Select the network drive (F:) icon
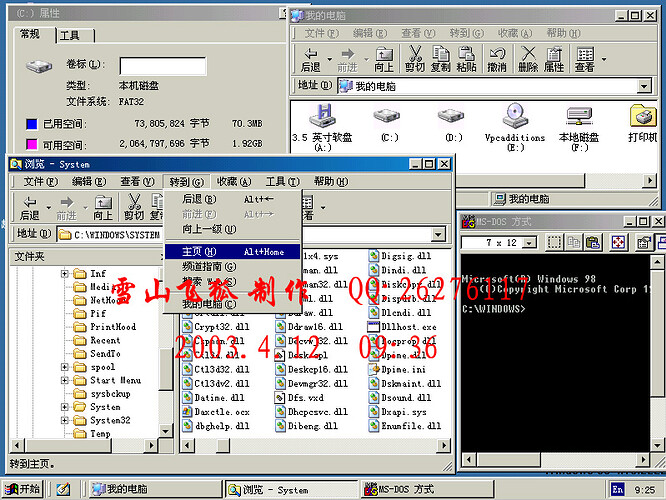 point(579,115)
